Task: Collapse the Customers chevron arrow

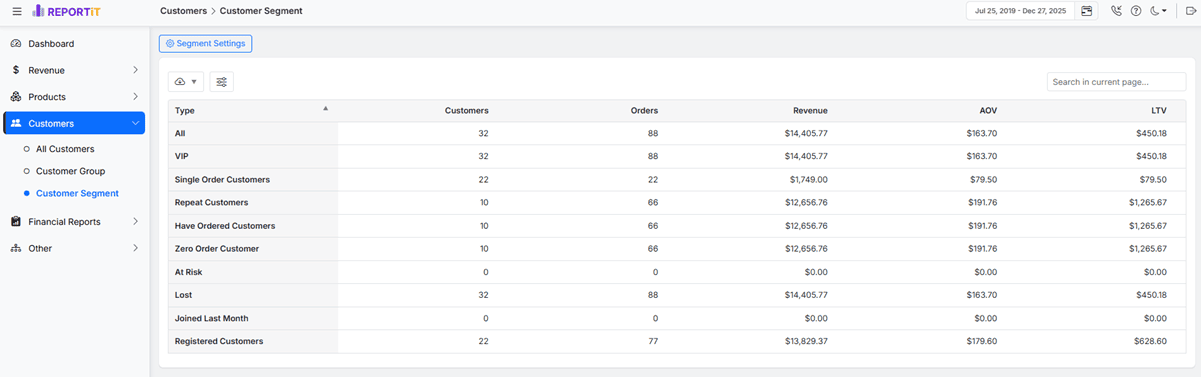Action: [x=135, y=123]
